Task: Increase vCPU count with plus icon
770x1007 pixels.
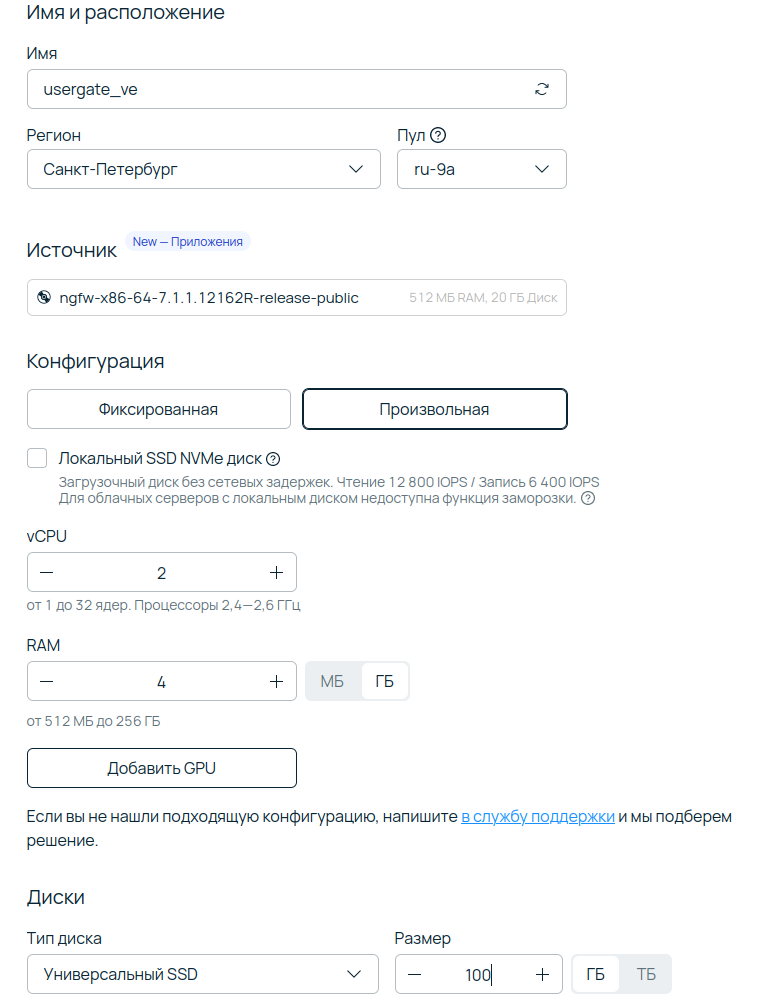Action: pyautogui.click(x=276, y=572)
